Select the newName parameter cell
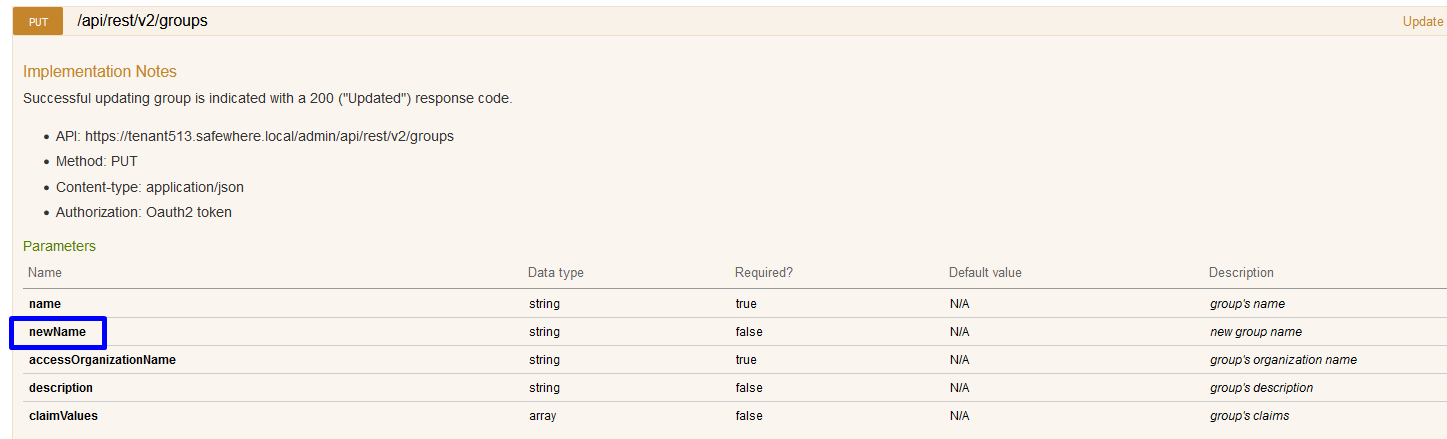The height and width of the screenshot is (439, 1447). click(58, 332)
